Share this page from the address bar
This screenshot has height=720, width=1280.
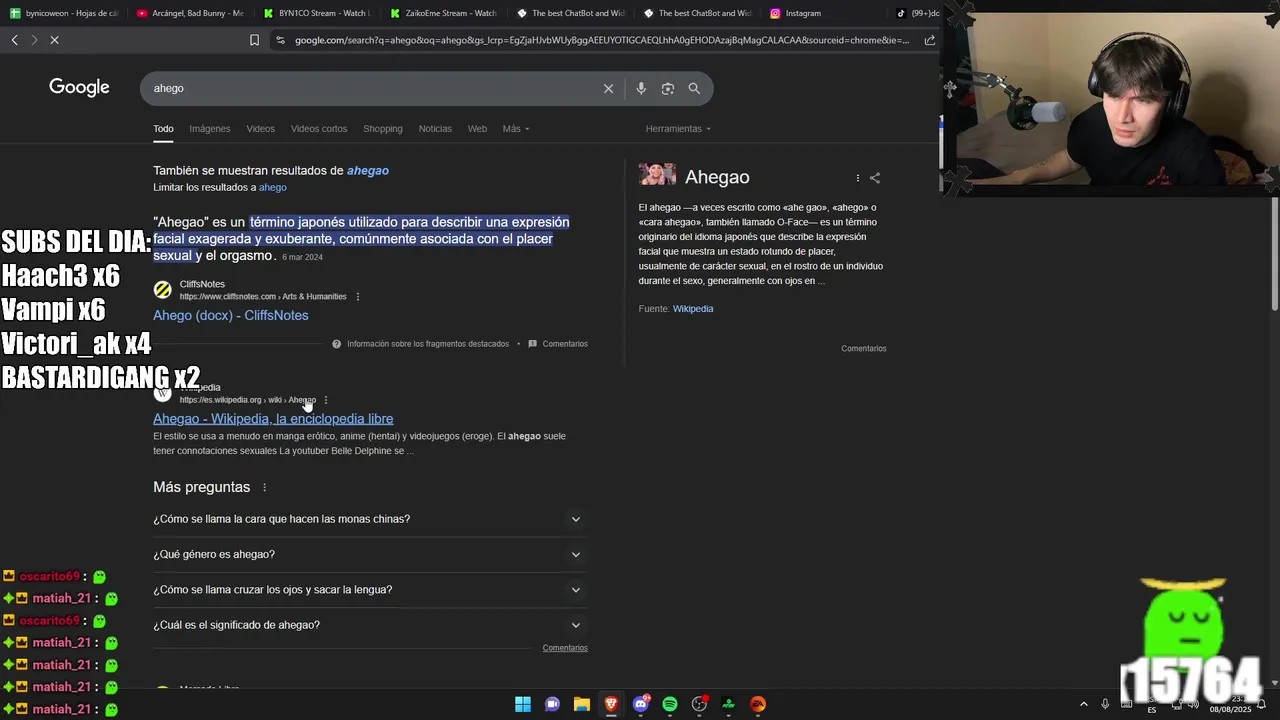(x=930, y=40)
